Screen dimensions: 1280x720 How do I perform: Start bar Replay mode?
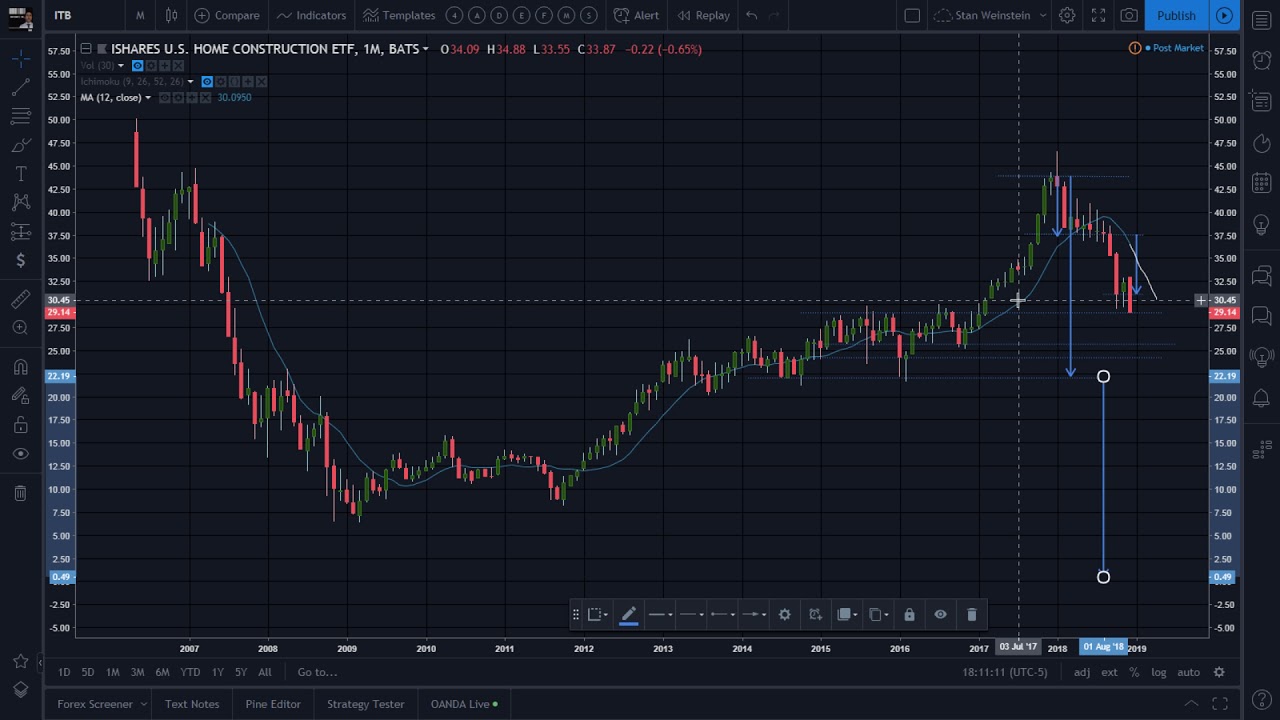click(703, 15)
